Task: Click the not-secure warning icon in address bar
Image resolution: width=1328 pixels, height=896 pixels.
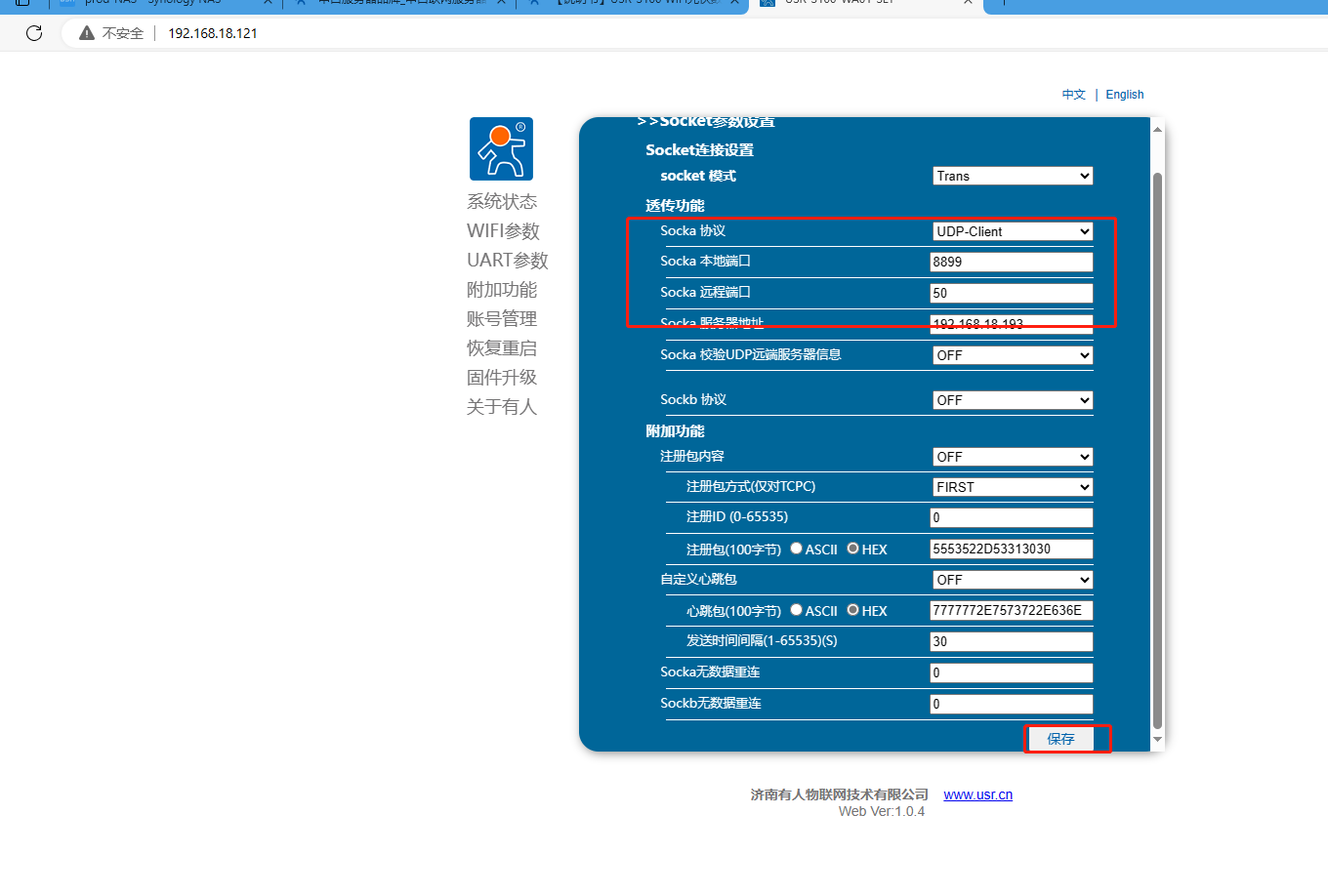Action: (87, 33)
